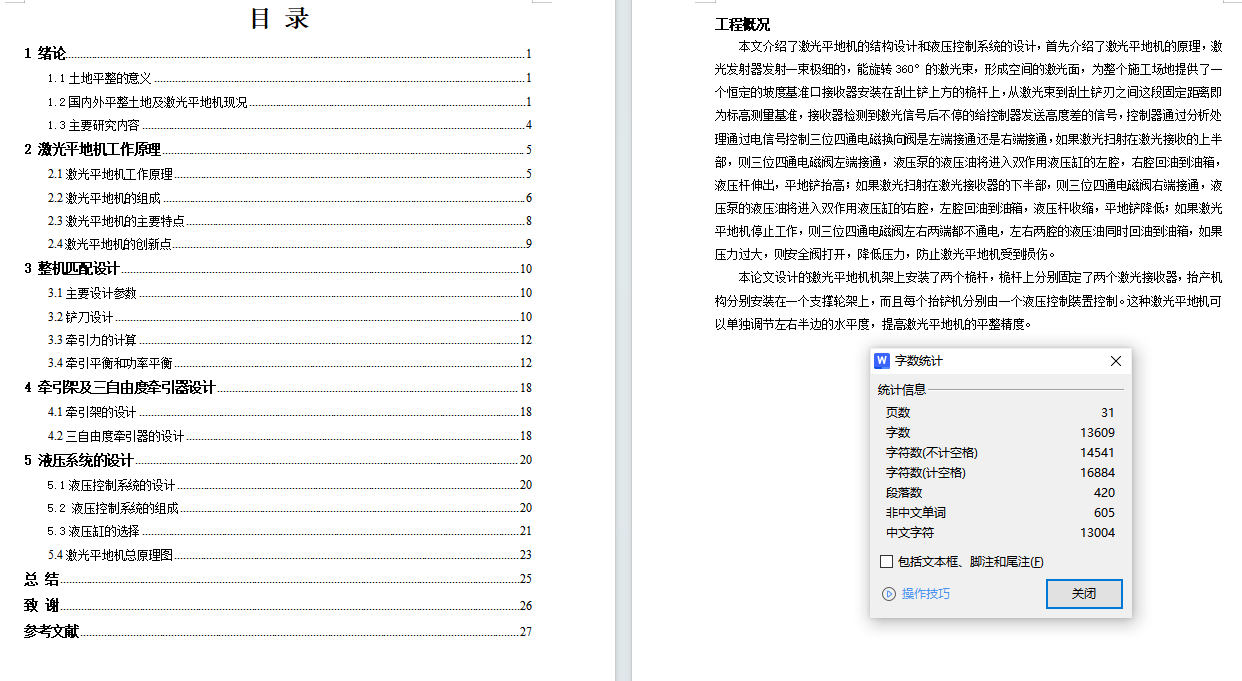Click '4.2 三自由度牵引器的设计' entry
Screen dimensions: 1242x681
coord(115,436)
